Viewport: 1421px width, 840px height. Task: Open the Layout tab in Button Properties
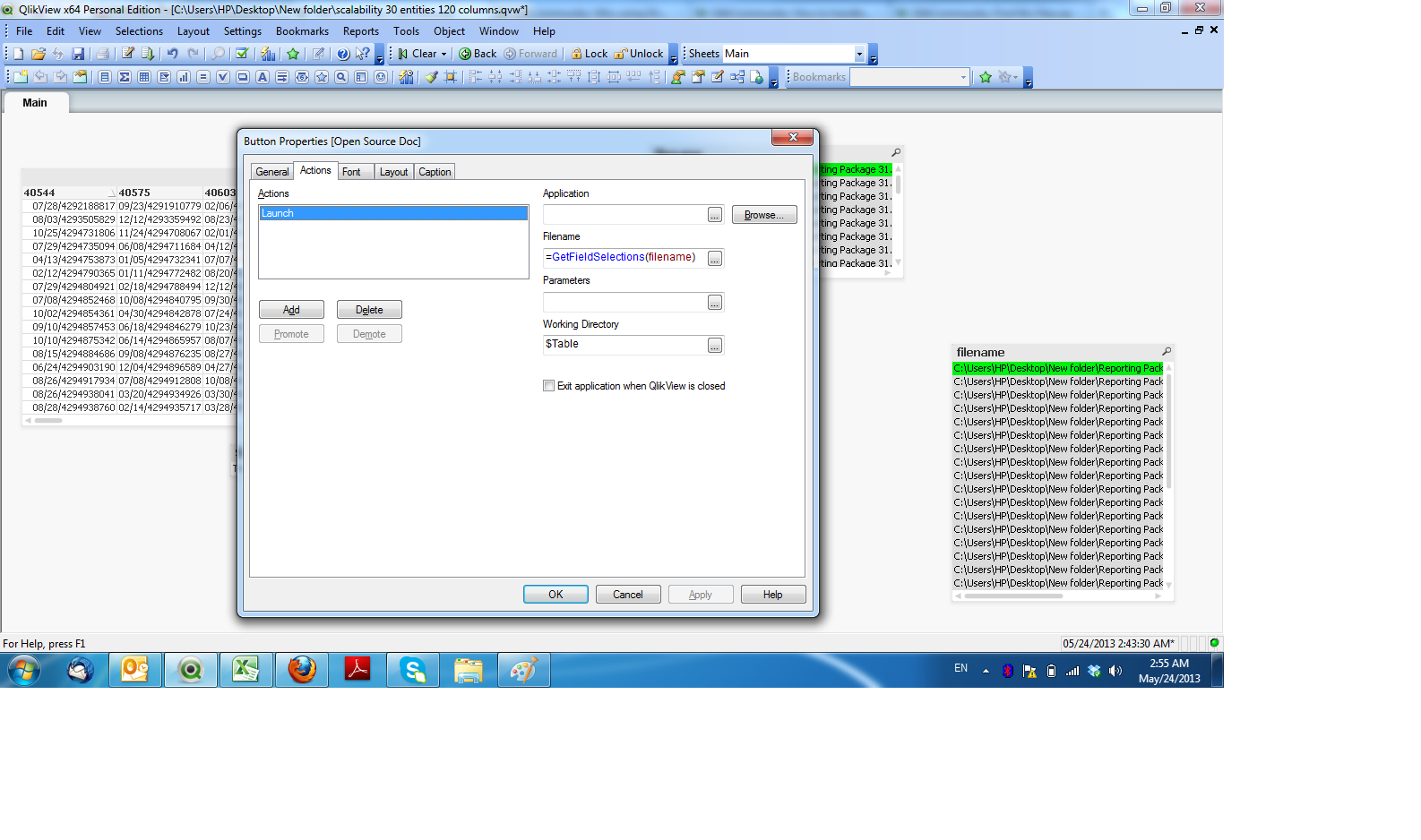(x=393, y=172)
